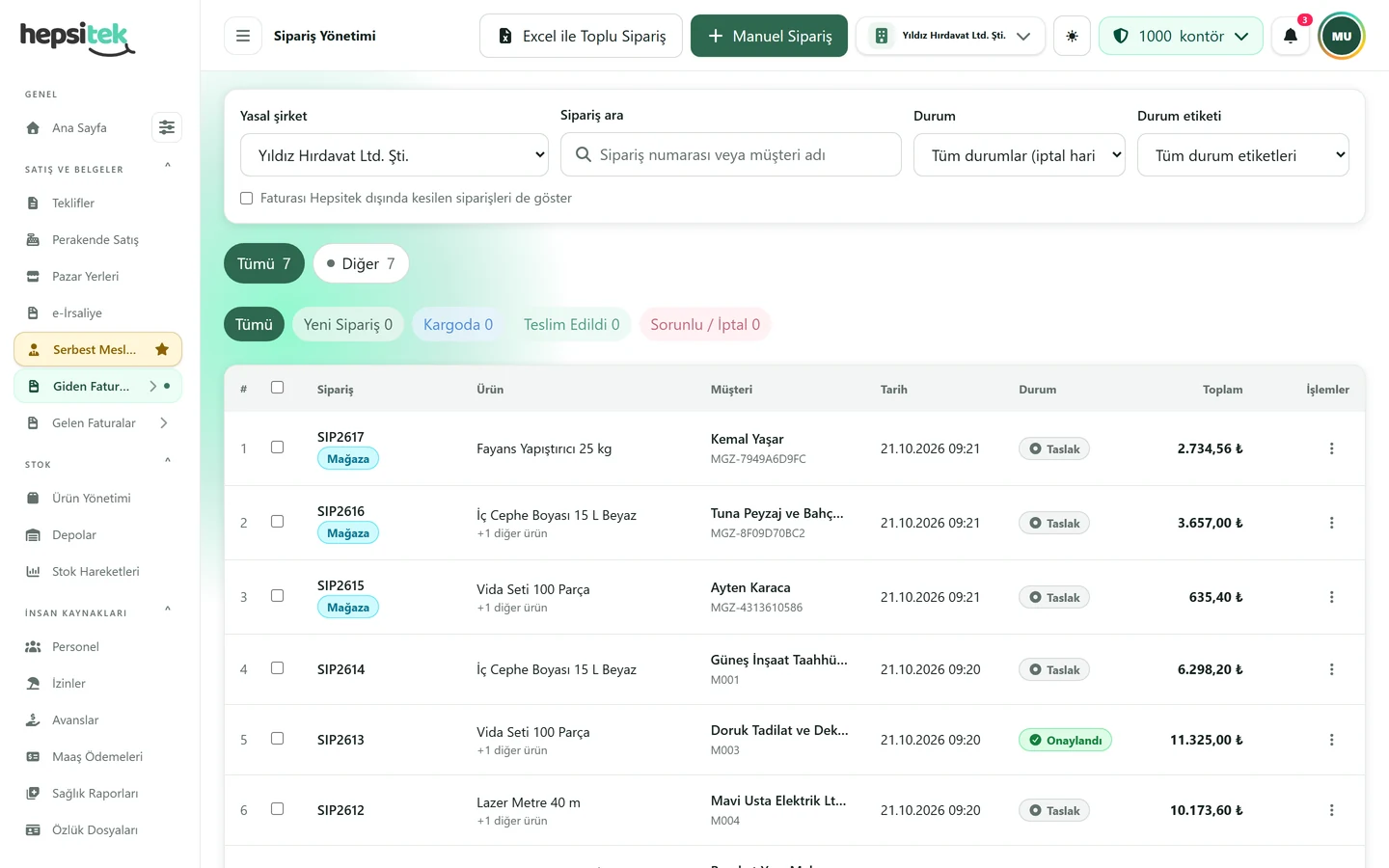Open row actions for order SIP2612
Viewport: 1389px width, 868px height.
(x=1331, y=810)
